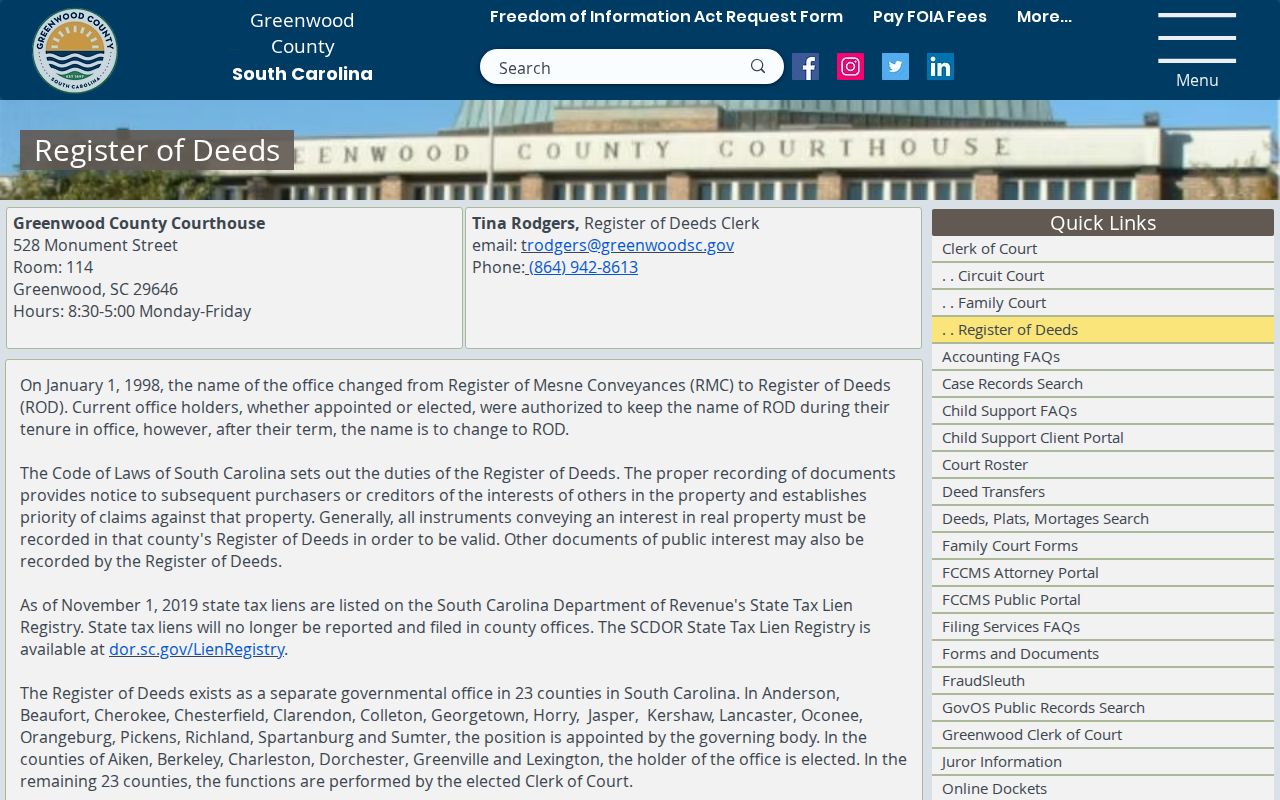This screenshot has width=1280, height=800.
Task: Open Clerk of Court quick link
Action: [x=1103, y=249]
